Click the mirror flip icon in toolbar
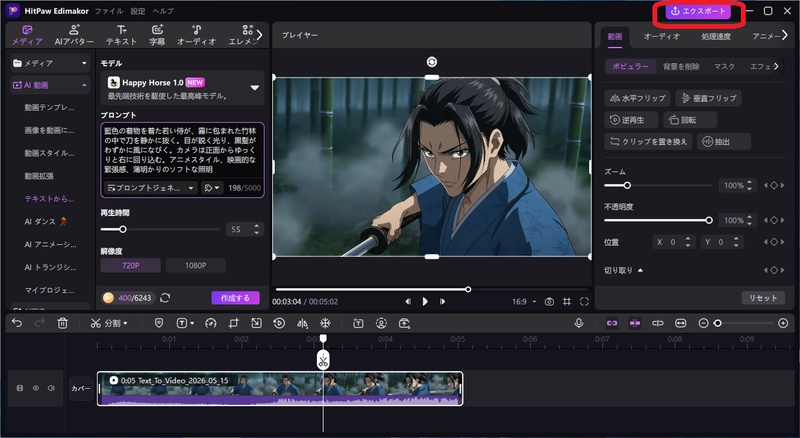This screenshot has height=438, width=800. click(303, 323)
